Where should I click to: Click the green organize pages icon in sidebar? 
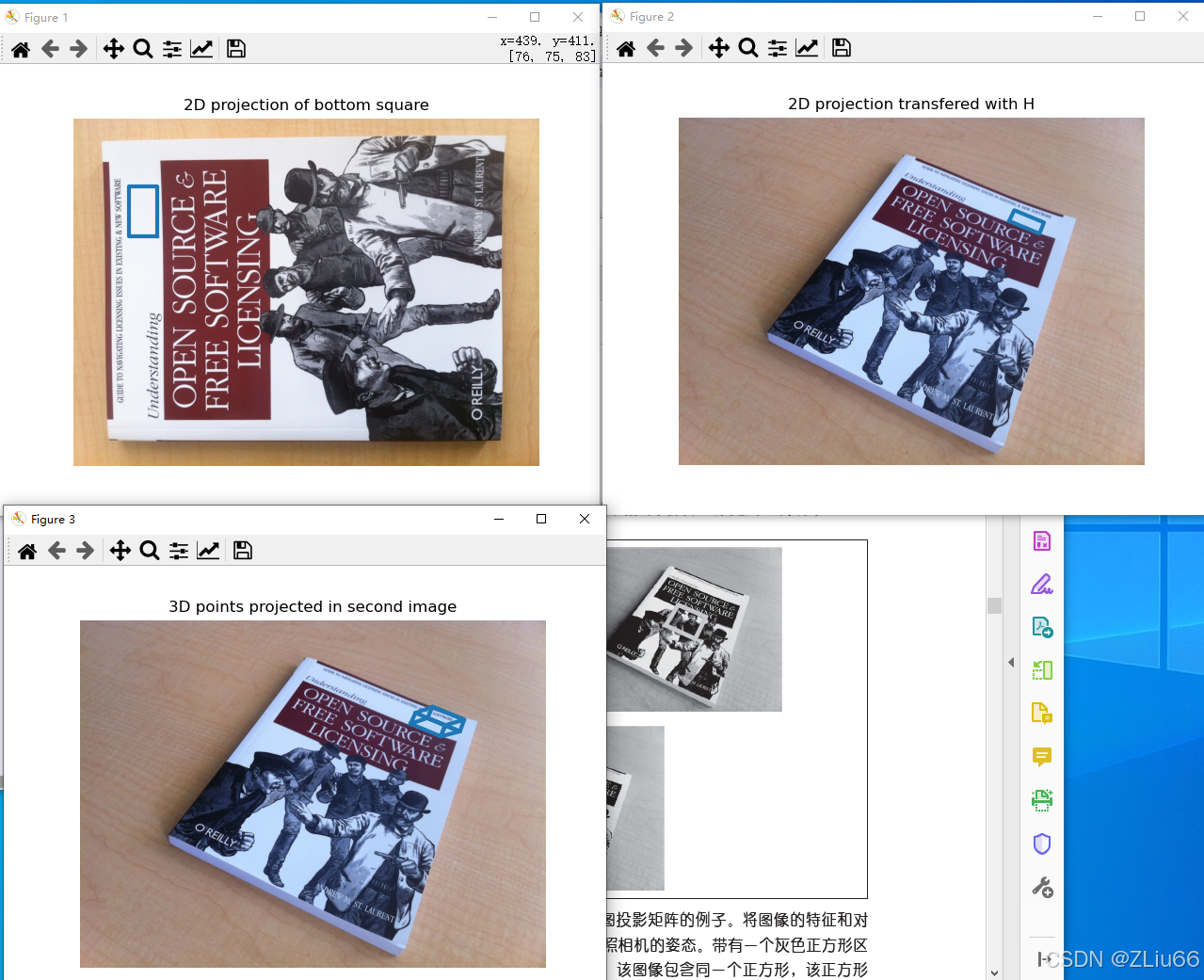tap(1042, 670)
